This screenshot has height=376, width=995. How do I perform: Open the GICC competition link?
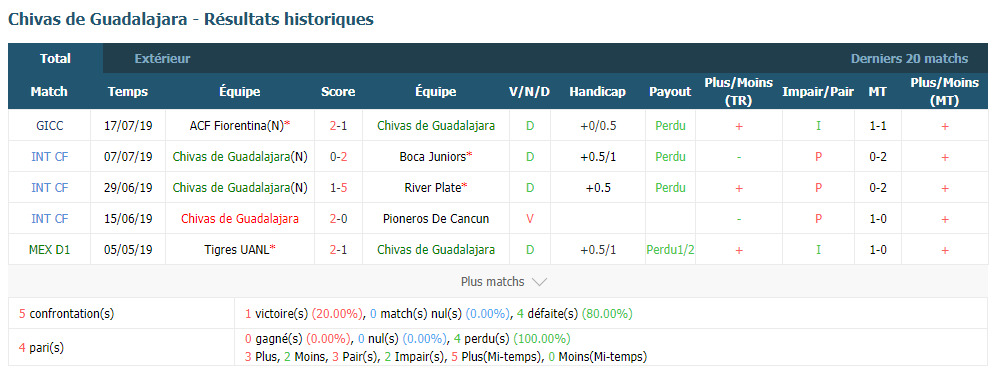pos(49,126)
